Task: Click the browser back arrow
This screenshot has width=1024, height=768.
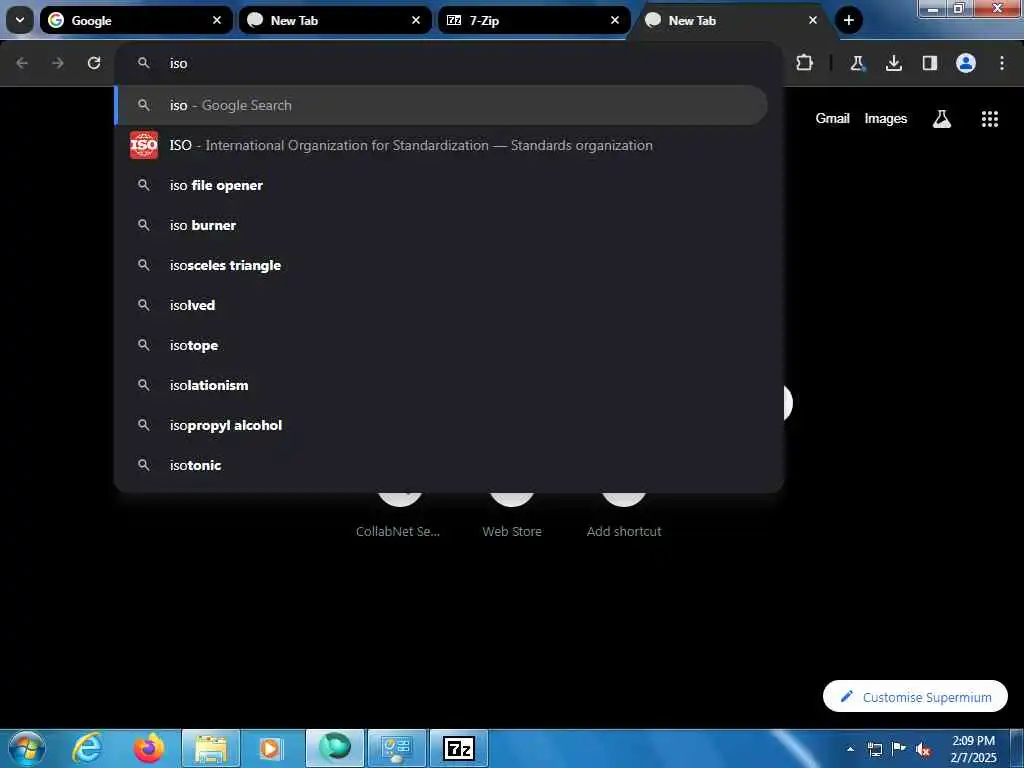Action: 22,63
